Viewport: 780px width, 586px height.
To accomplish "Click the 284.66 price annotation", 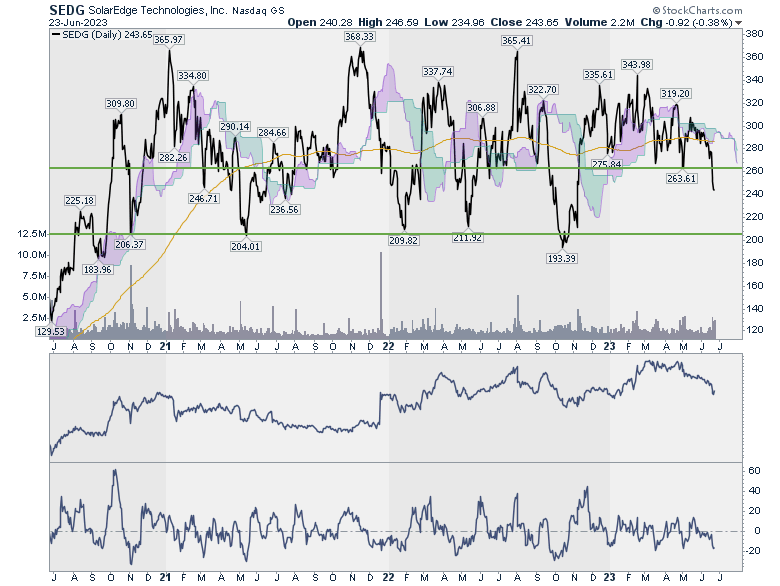I will [x=272, y=132].
